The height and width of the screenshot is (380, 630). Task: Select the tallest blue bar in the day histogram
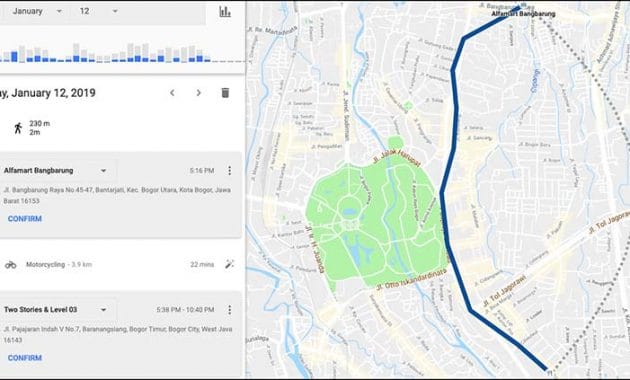point(14,57)
